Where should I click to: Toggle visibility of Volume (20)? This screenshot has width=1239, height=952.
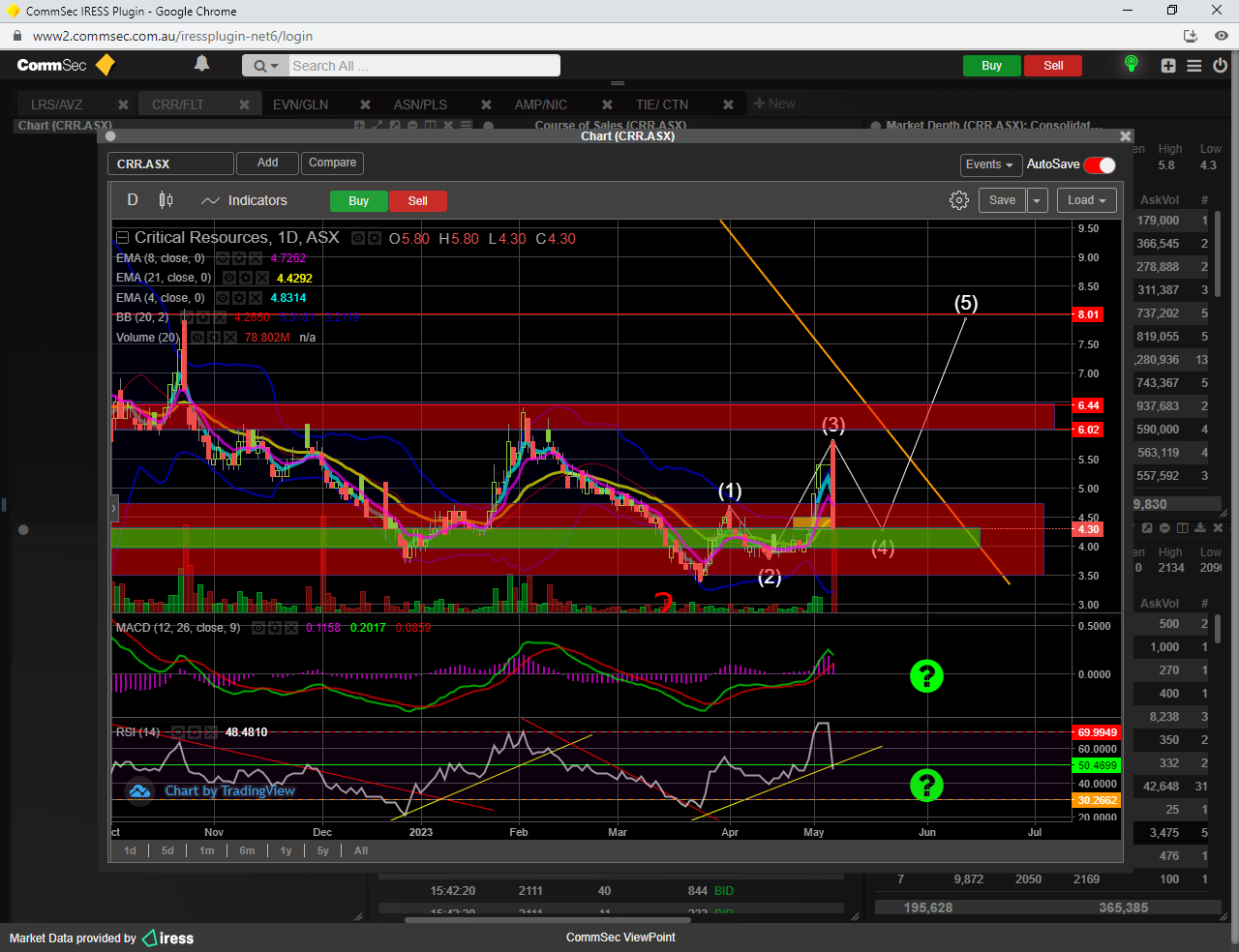(x=197, y=338)
